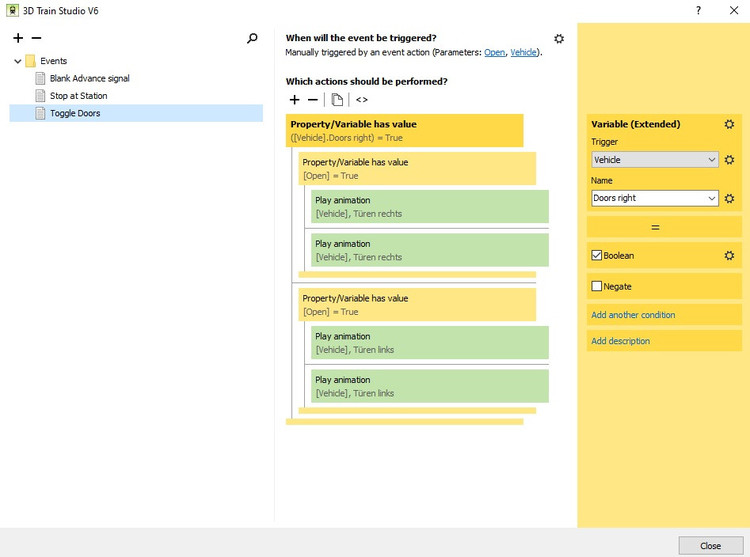Collapse the Events folder tree

point(18,61)
